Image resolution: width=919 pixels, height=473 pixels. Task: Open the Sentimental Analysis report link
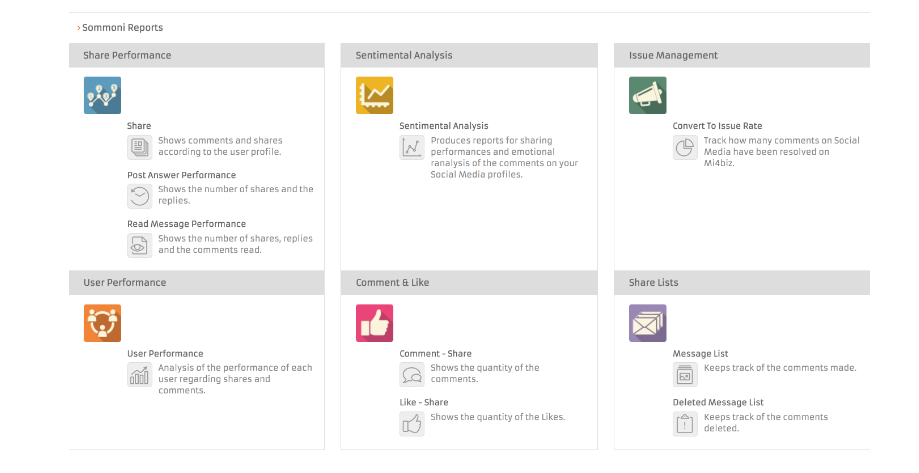click(x=443, y=126)
